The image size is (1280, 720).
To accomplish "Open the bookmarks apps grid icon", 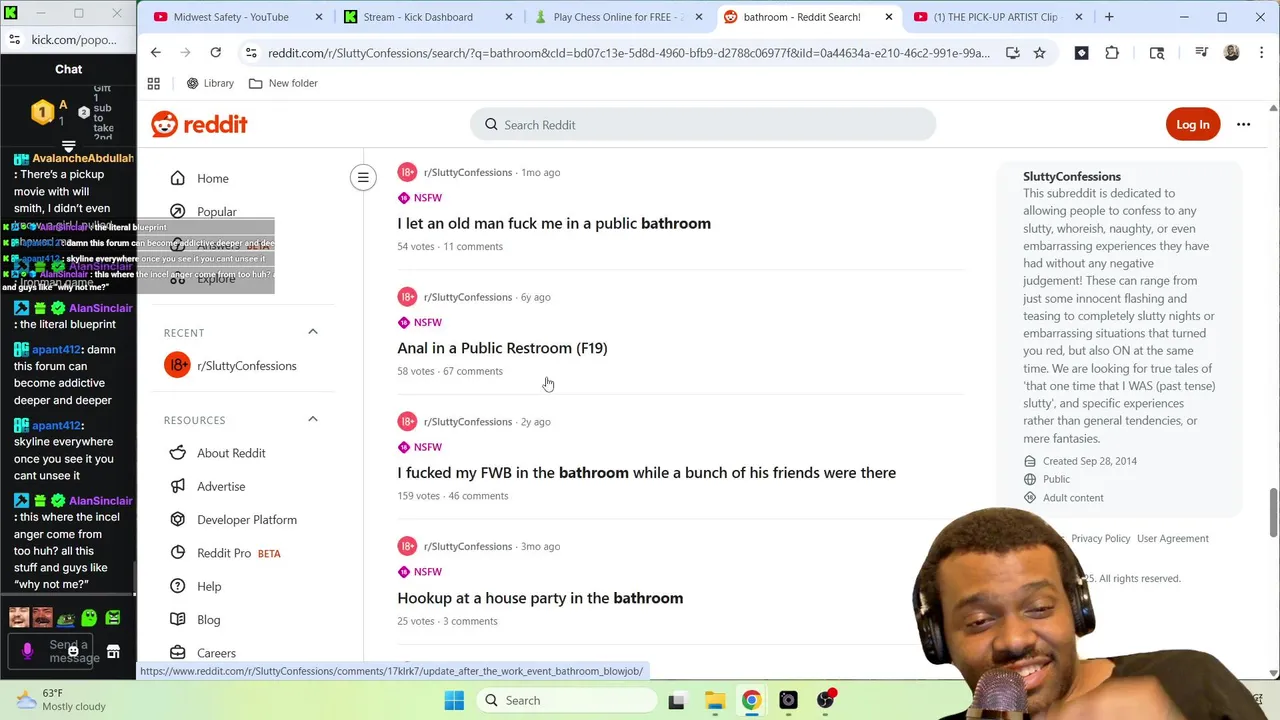I will [154, 83].
